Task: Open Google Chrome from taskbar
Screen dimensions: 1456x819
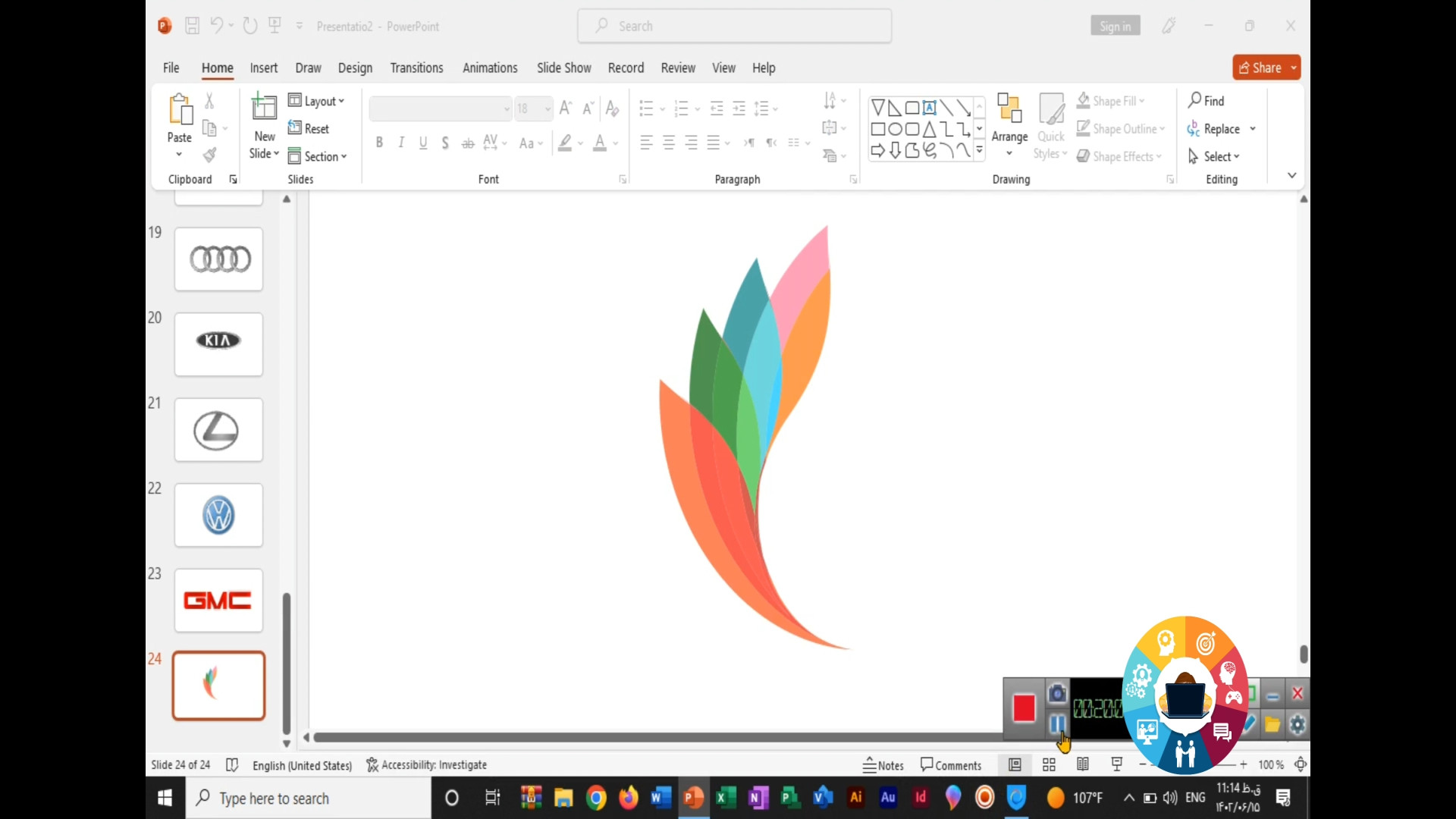Action: point(597,798)
